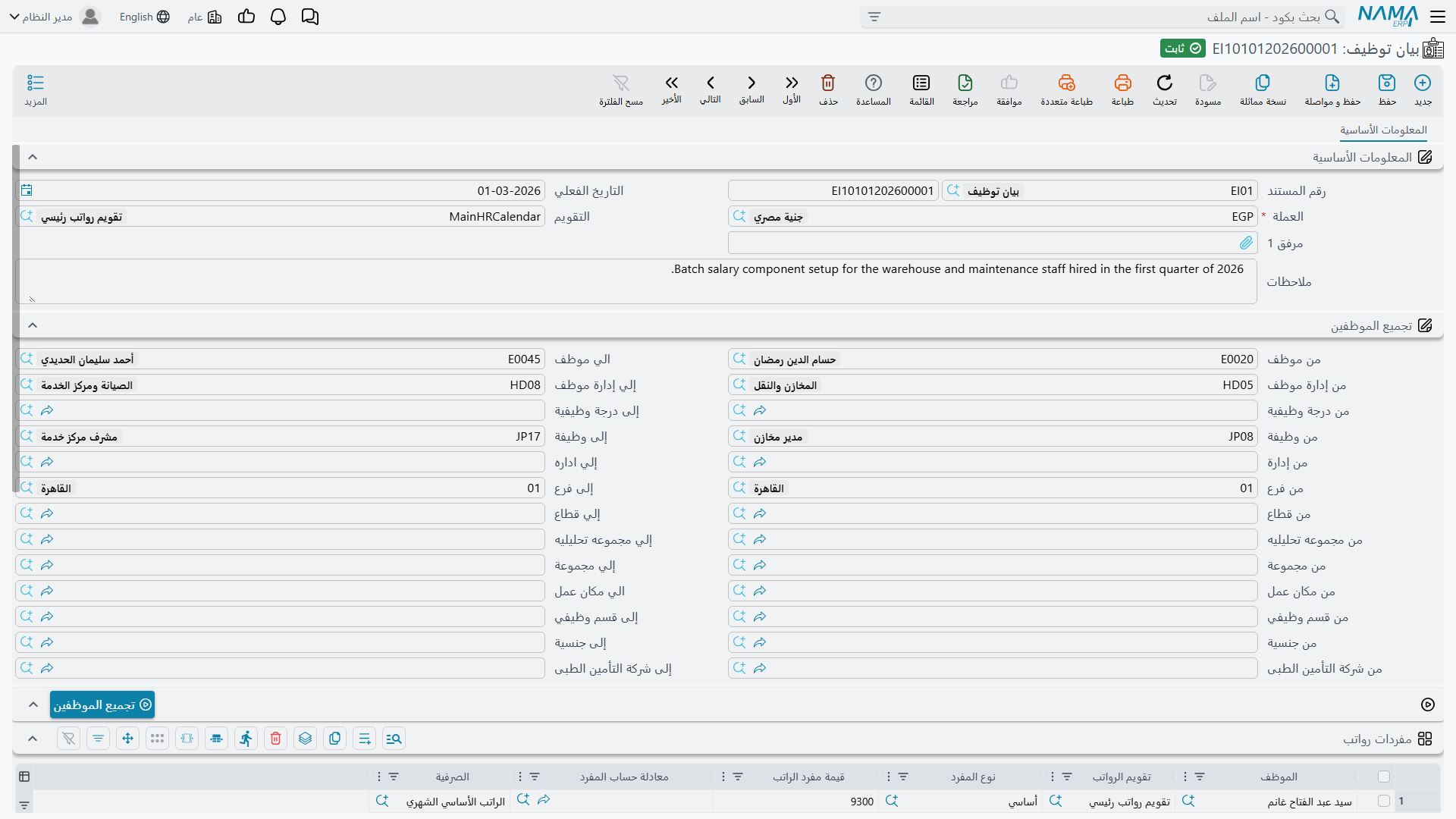This screenshot has height=819, width=1456.
Task: Click the حذف (Delete) trash icon
Action: pos(828,83)
